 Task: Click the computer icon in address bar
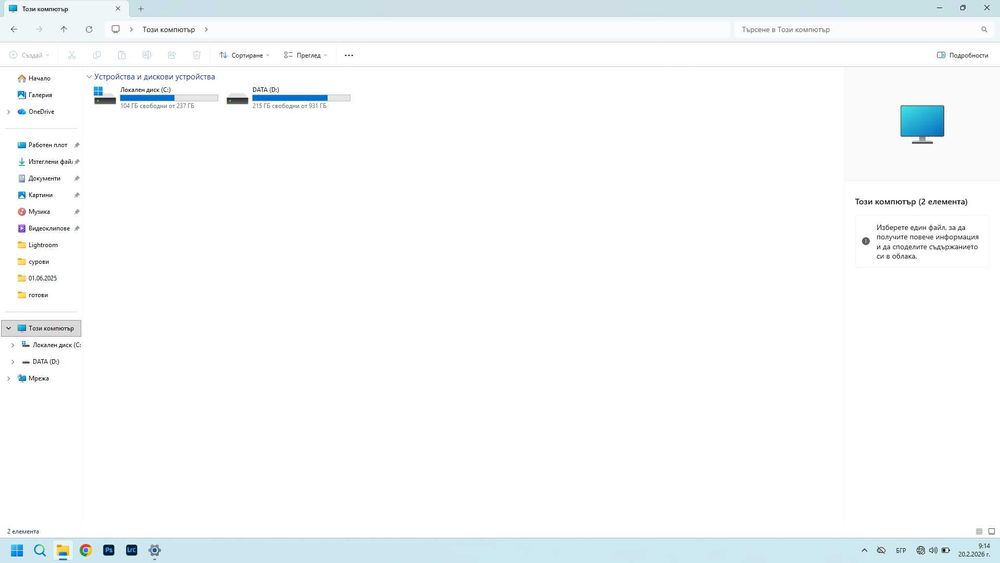[x=115, y=29]
